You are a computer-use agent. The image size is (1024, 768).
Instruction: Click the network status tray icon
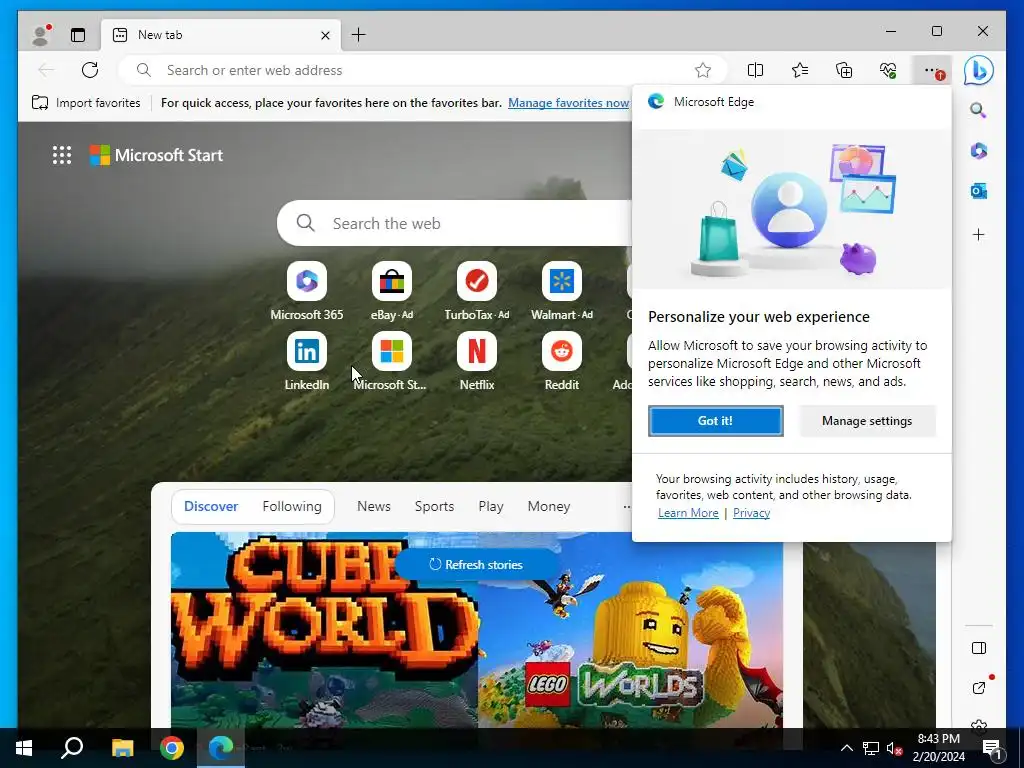click(x=871, y=748)
